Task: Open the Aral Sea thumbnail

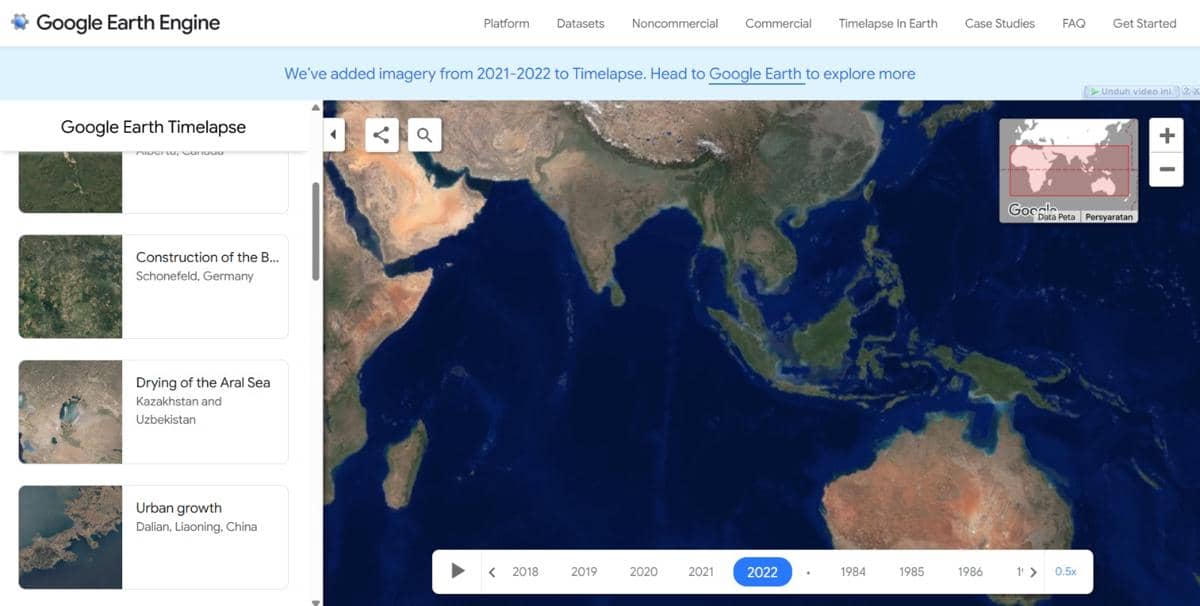Action: point(70,412)
